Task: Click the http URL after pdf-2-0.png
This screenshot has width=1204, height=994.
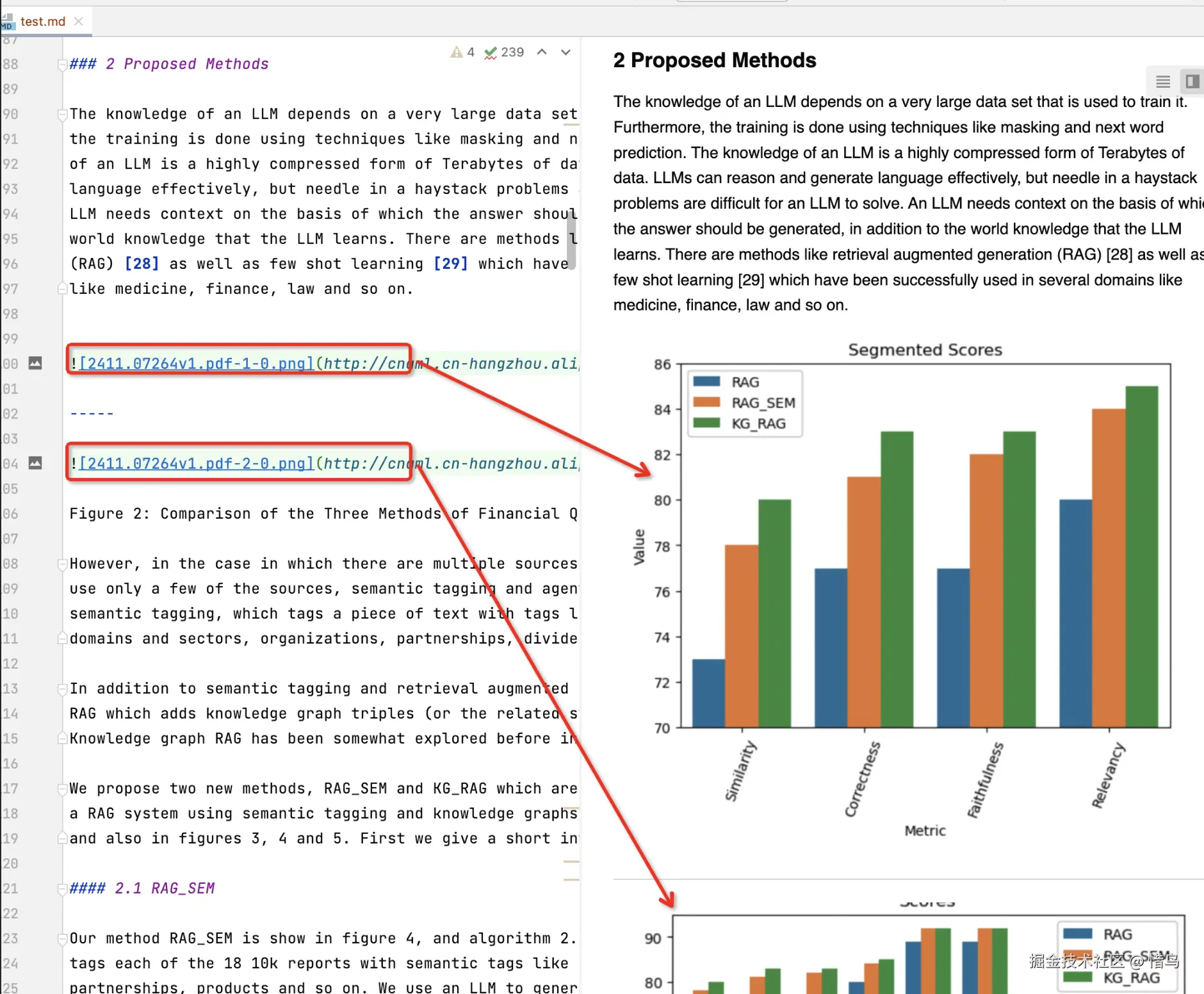Action: tap(451, 464)
